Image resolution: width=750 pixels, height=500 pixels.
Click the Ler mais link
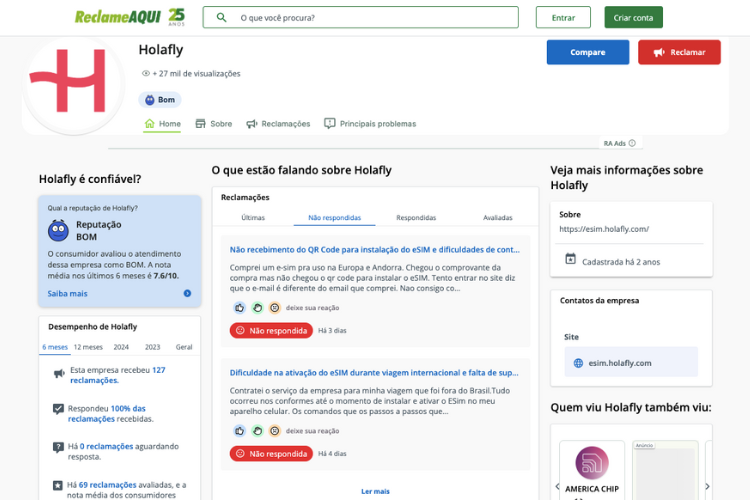[x=375, y=491]
